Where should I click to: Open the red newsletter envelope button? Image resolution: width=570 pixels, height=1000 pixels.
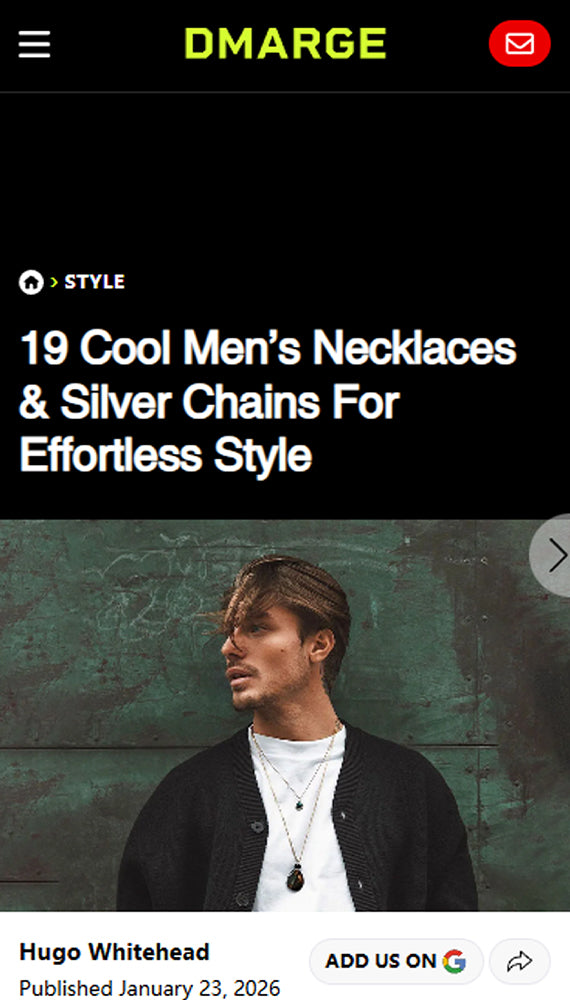tap(519, 43)
